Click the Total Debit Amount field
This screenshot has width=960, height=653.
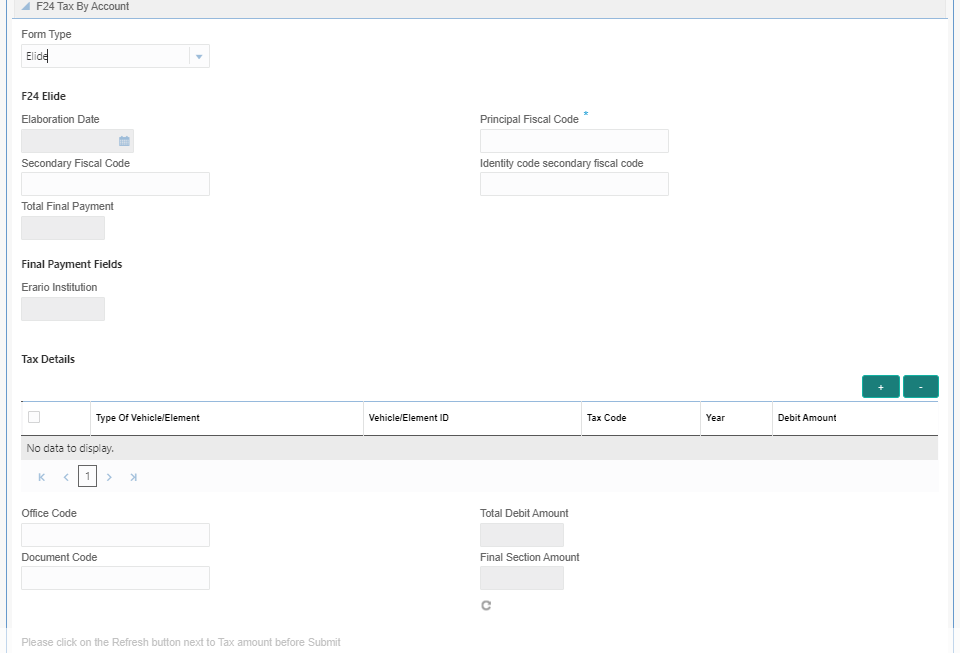pos(522,535)
